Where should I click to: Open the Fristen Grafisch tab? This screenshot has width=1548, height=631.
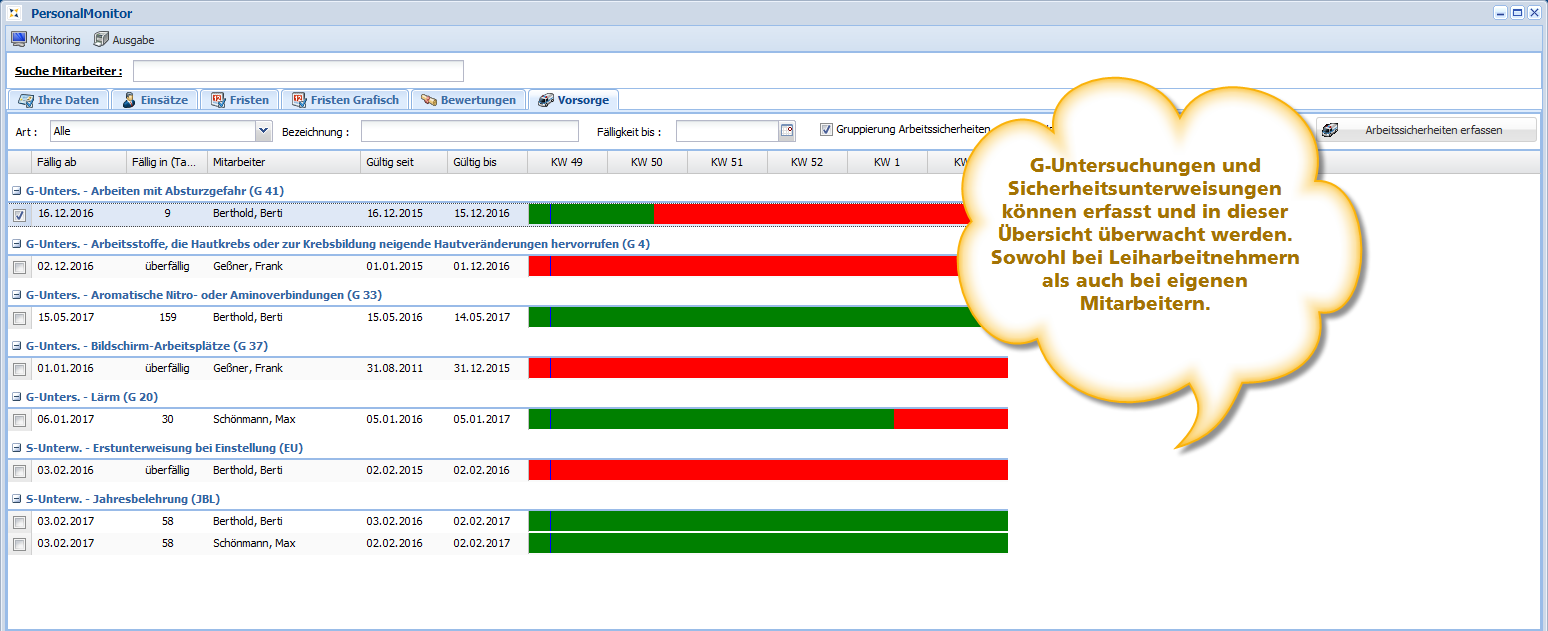[344, 100]
